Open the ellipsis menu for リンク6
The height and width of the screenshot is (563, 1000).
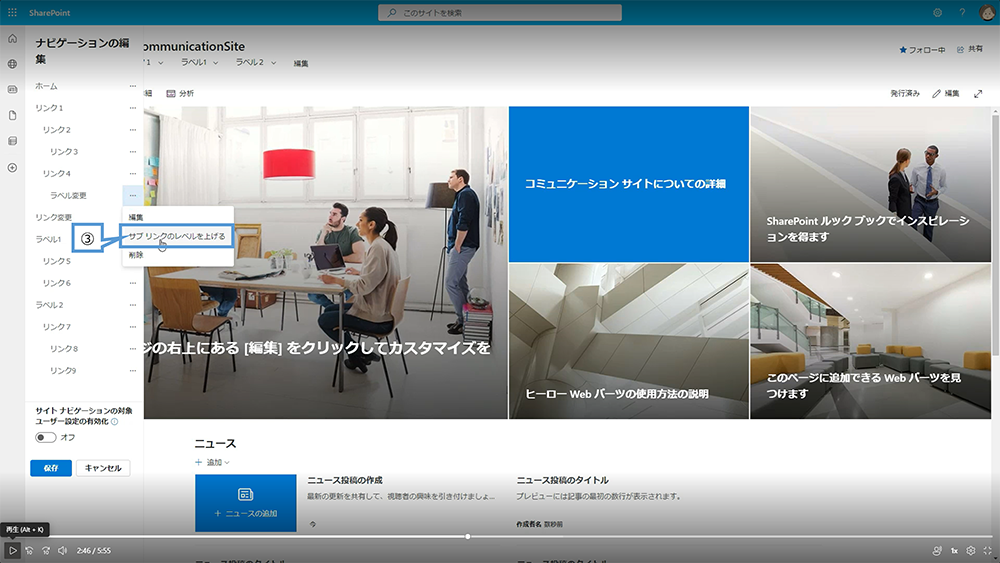(133, 283)
